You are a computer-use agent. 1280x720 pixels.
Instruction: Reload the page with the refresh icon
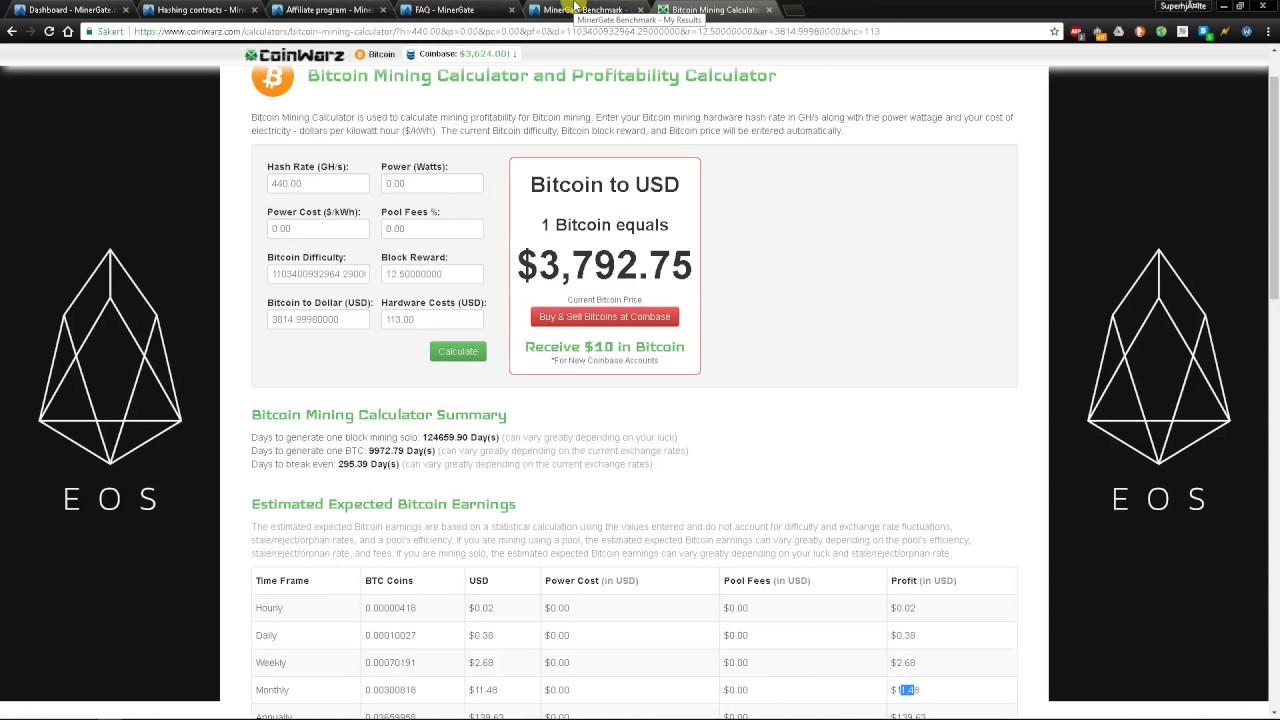[x=49, y=31]
